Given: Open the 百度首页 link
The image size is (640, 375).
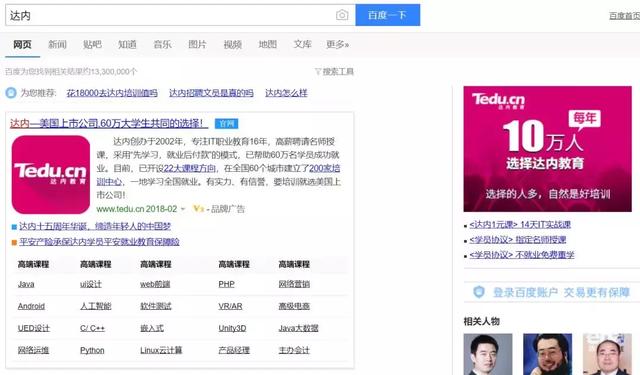Looking at the screenshot, I should point(624,16).
